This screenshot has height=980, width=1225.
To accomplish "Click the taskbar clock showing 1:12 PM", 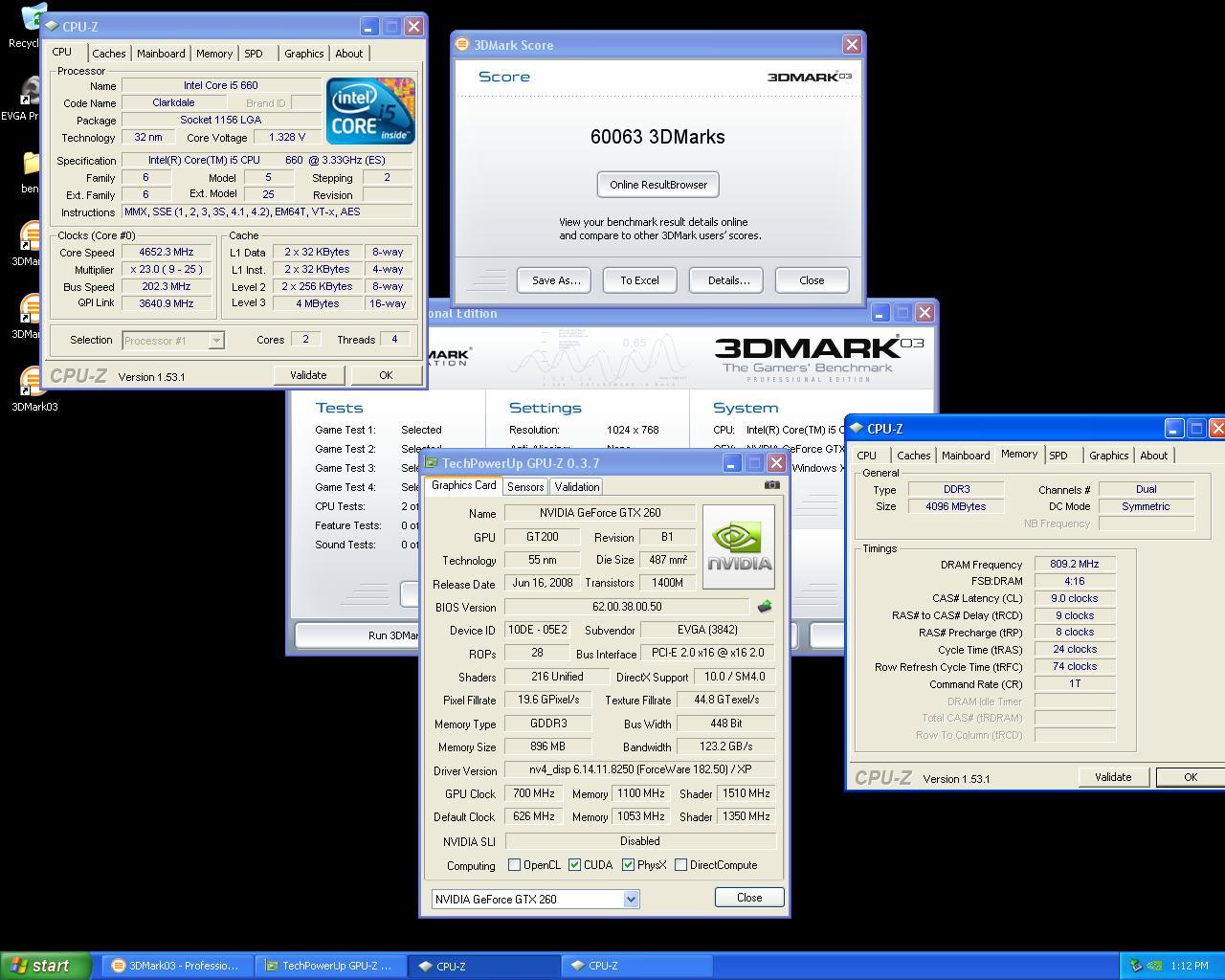I will click(1189, 966).
